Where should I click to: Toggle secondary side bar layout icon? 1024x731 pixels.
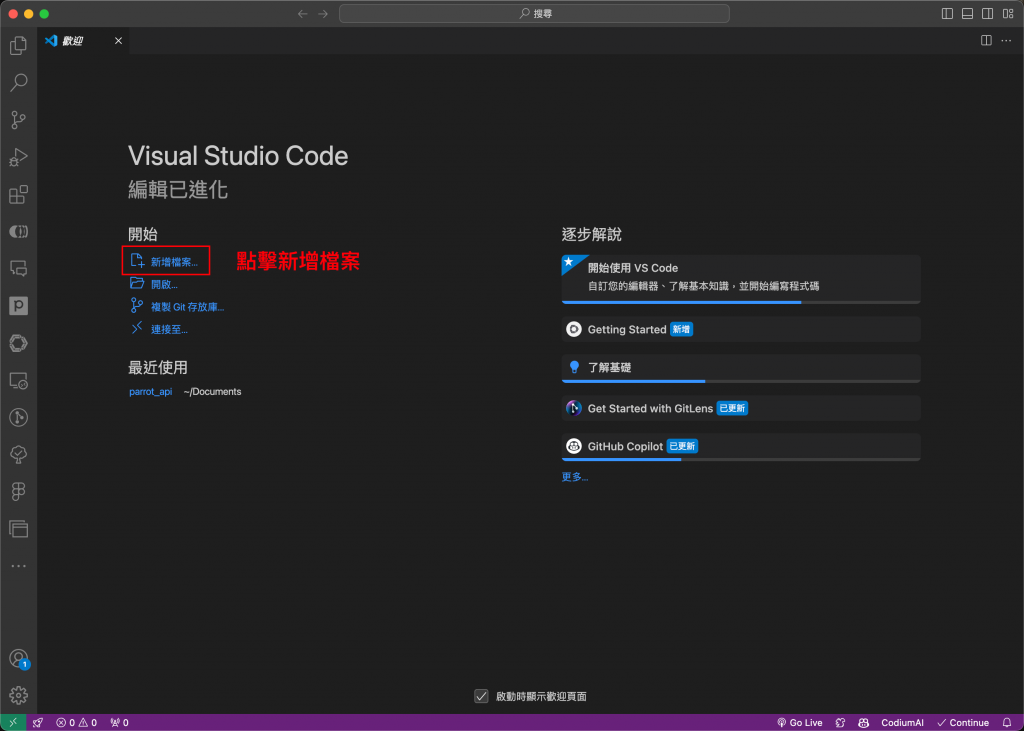click(x=987, y=14)
